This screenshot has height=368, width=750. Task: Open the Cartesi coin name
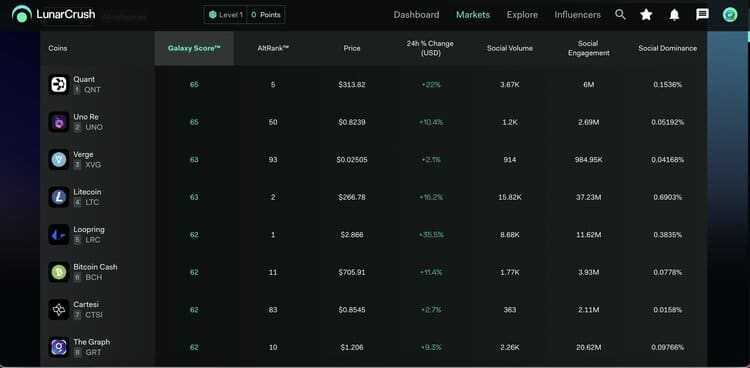pos(86,304)
